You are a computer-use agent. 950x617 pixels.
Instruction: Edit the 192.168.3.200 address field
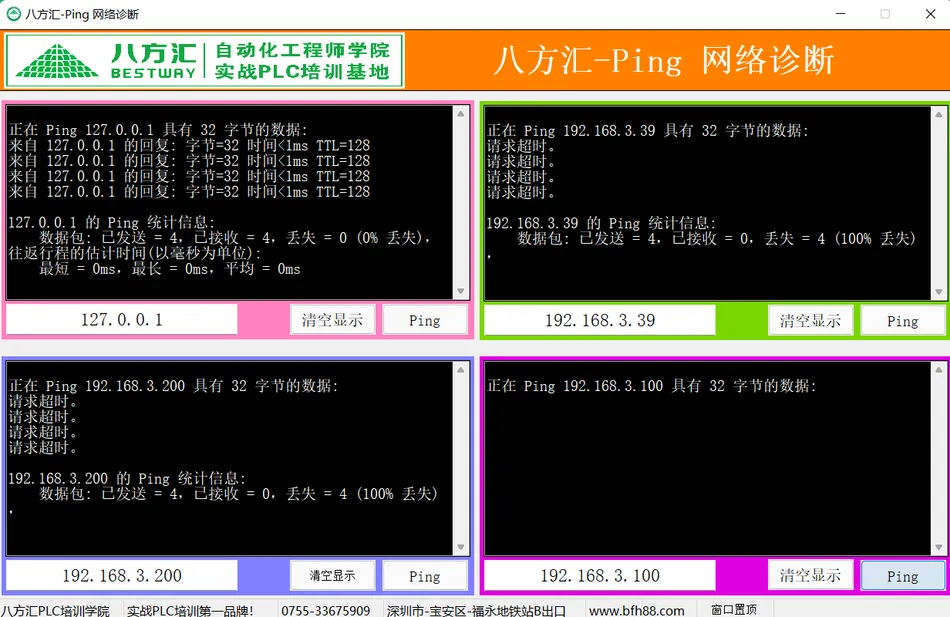click(x=122, y=575)
